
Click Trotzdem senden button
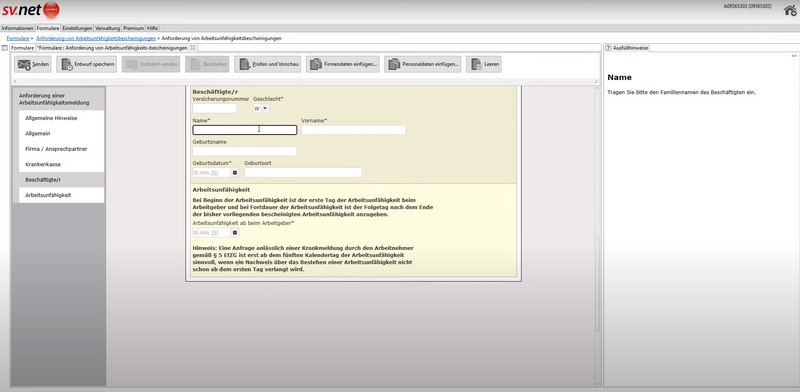coord(151,64)
